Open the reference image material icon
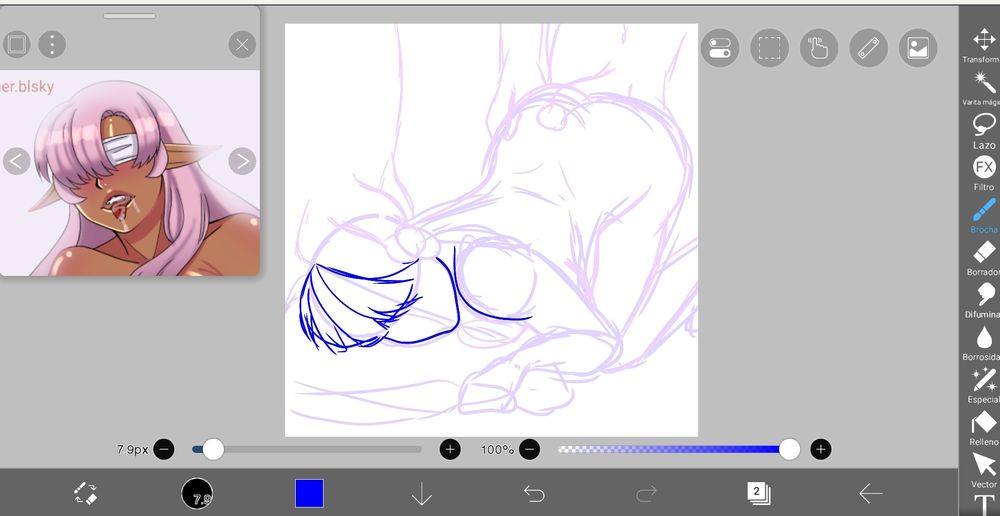 [918, 48]
